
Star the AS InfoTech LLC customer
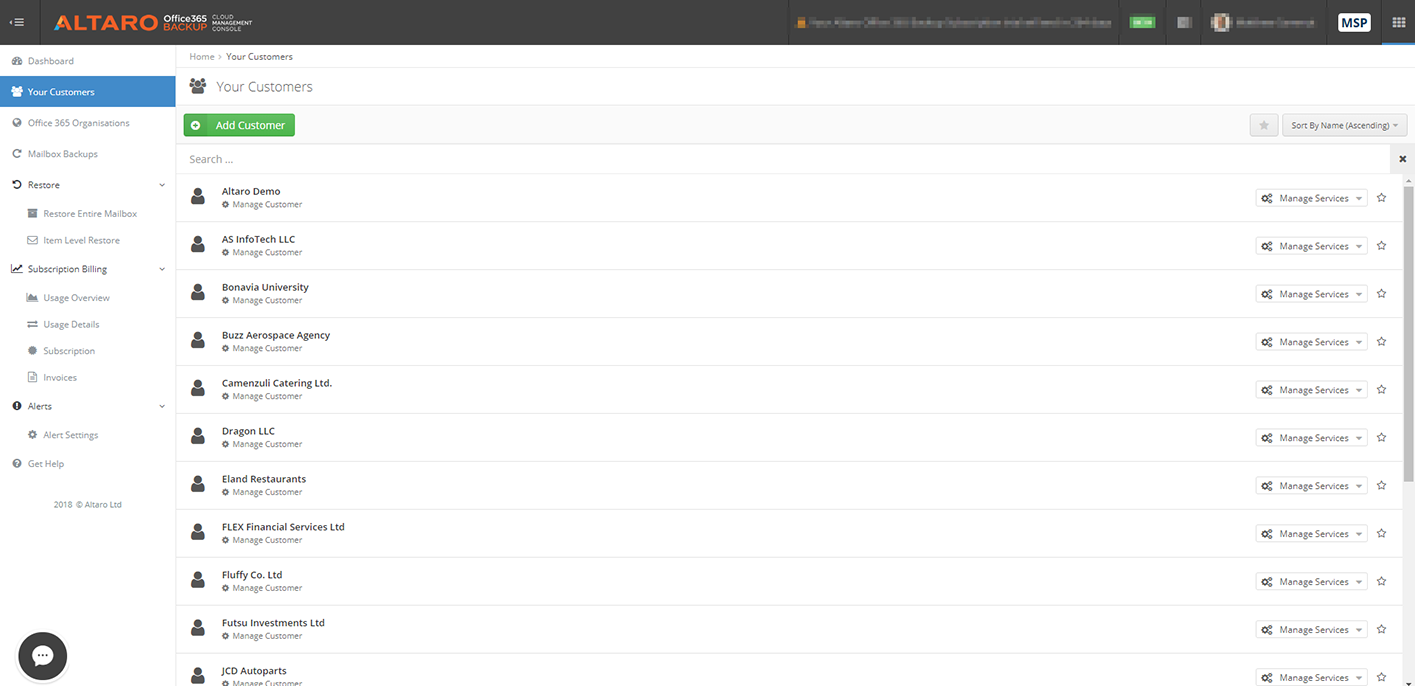pyautogui.click(x=1381, y=246)
